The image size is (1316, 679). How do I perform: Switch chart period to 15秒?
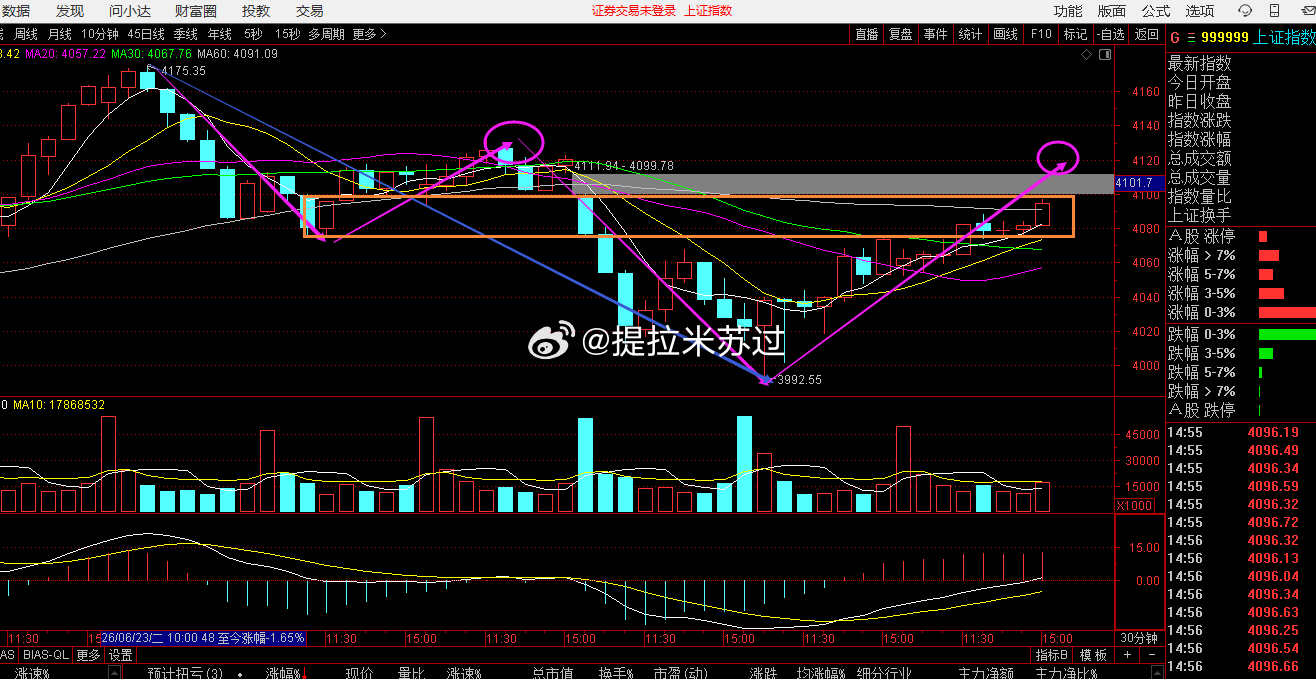(287, 34)
